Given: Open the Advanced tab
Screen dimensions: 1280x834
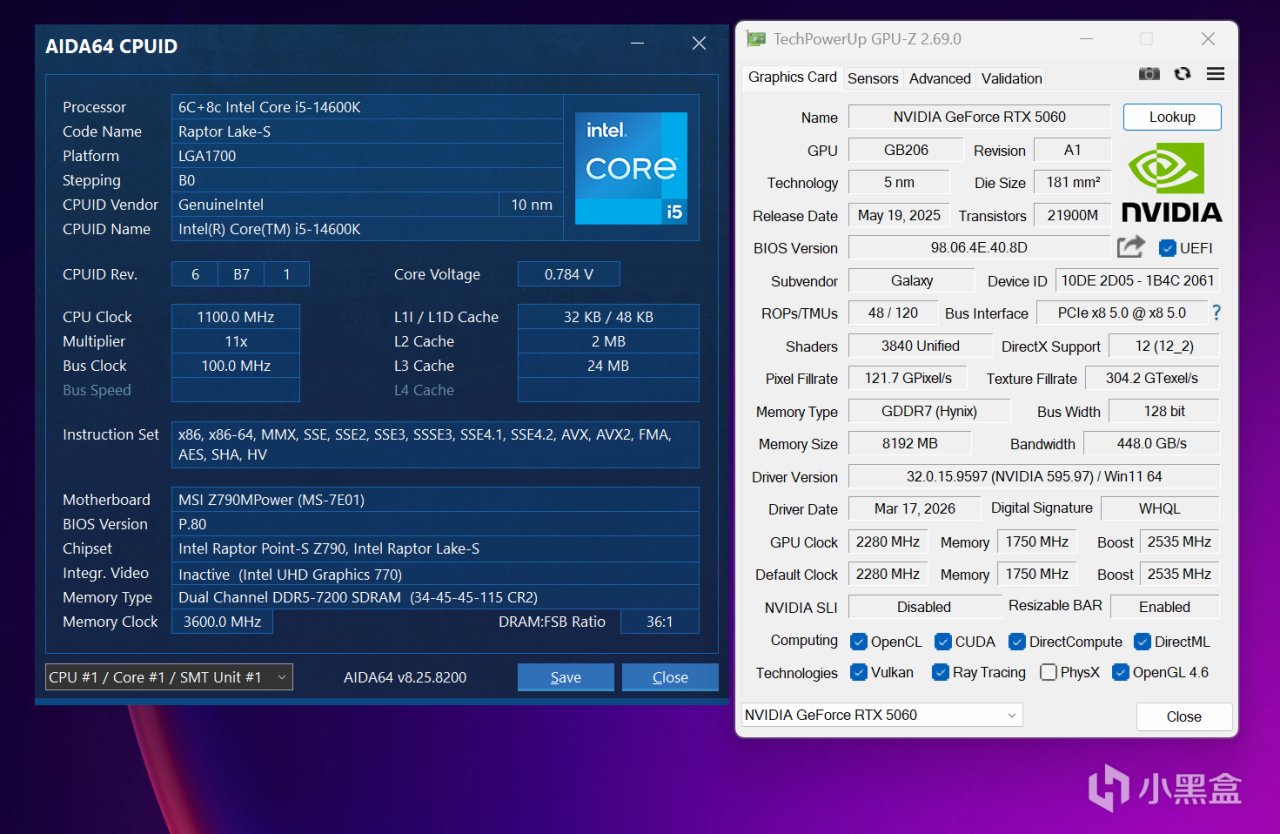Looking at the screenshot, I should (939, 78).
